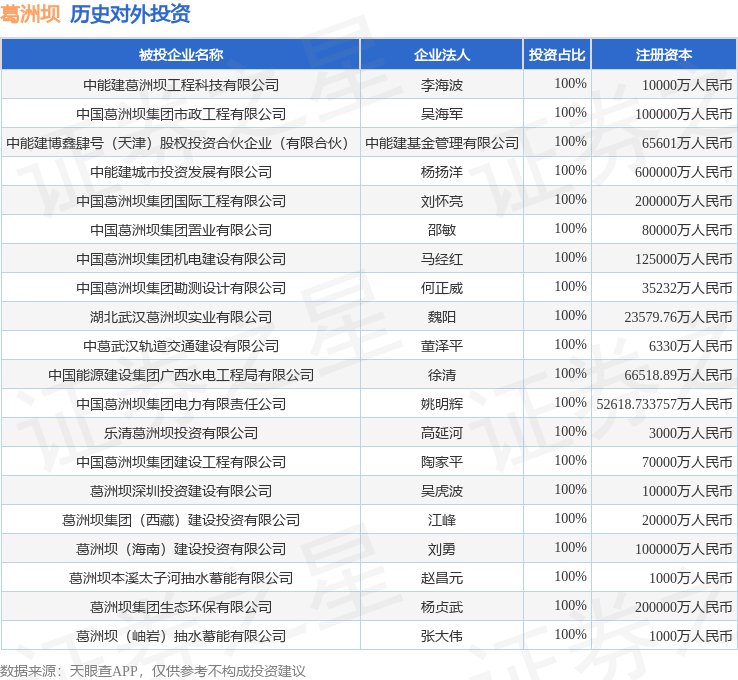Screen dimensions: 738x680
Task: Click 葛洲坝本溪太子河抽水蓄能有限公司 cell
Action: tap(181, 578)
